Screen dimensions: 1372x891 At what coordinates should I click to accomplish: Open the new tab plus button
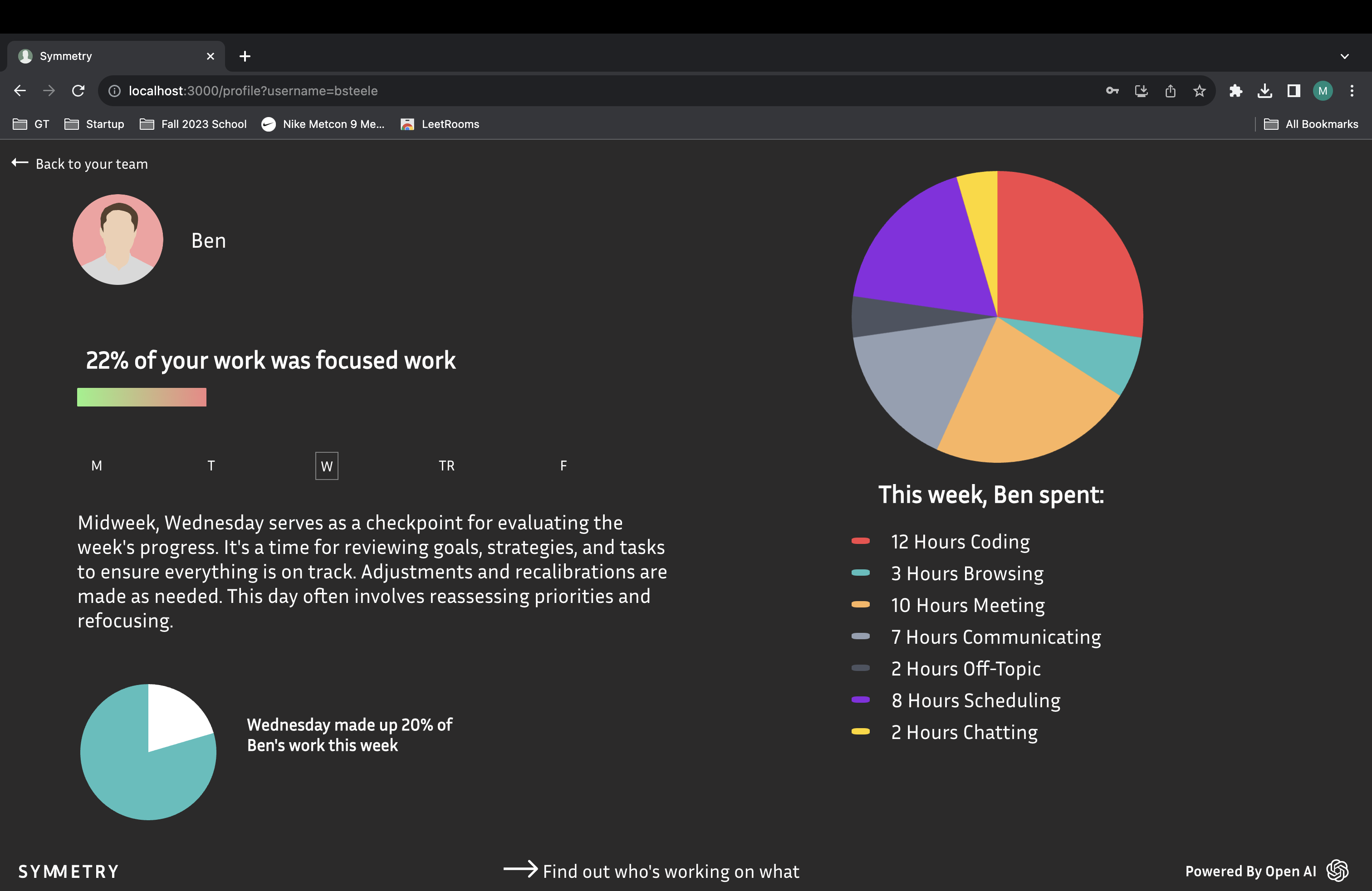click(x=245, y=56)
